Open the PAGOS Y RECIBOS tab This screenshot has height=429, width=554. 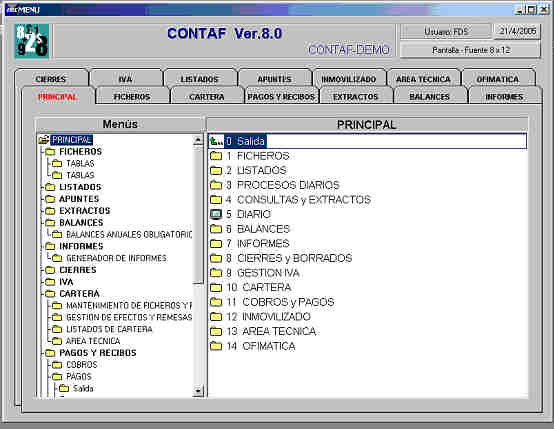point(281,96)
